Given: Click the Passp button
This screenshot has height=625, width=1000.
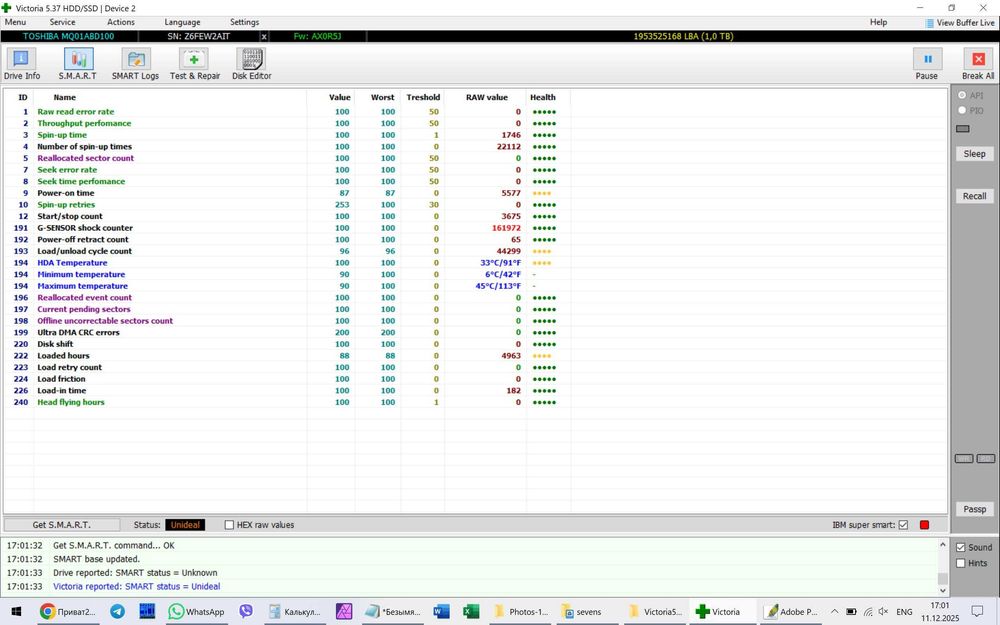Looking at the screenshot, I should click(x=974, y=509).
